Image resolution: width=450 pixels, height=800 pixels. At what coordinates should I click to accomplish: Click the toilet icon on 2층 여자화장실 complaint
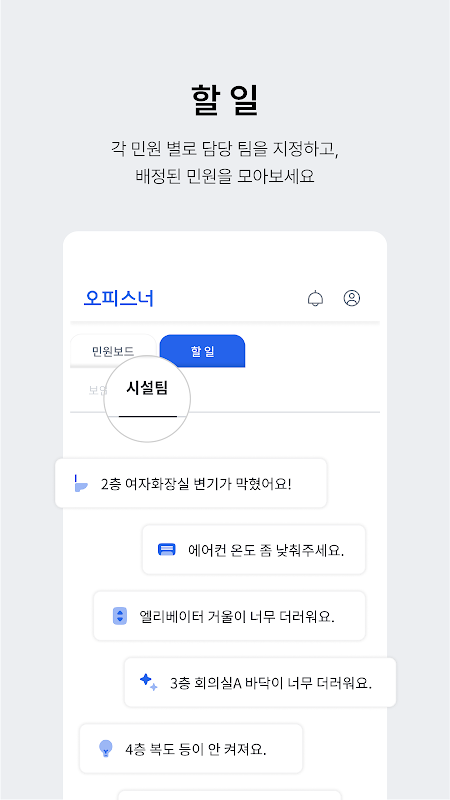pos(81,483)
